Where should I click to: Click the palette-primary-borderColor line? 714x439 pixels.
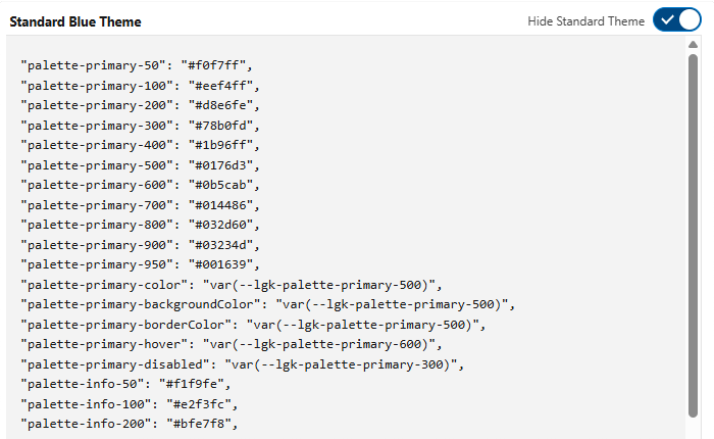(x=253, y=325)
